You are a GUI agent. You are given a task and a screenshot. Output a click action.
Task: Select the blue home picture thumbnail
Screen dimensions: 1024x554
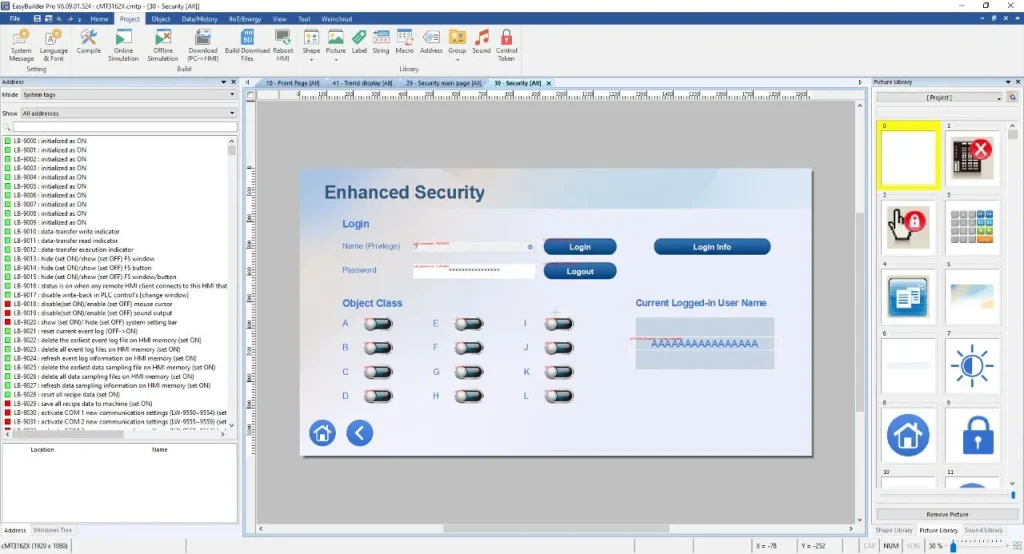tap(908, 435)
